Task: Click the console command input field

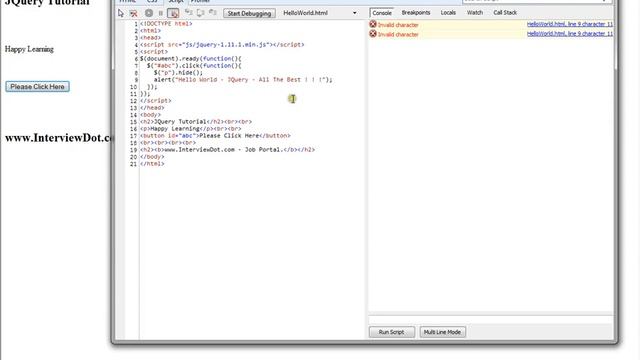Action: (x=491, y=319)
